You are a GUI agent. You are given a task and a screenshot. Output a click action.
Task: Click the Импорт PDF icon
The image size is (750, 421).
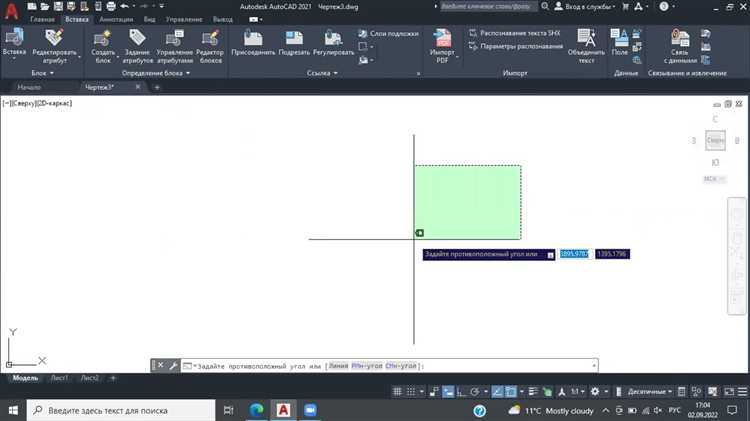click(442, 42)
